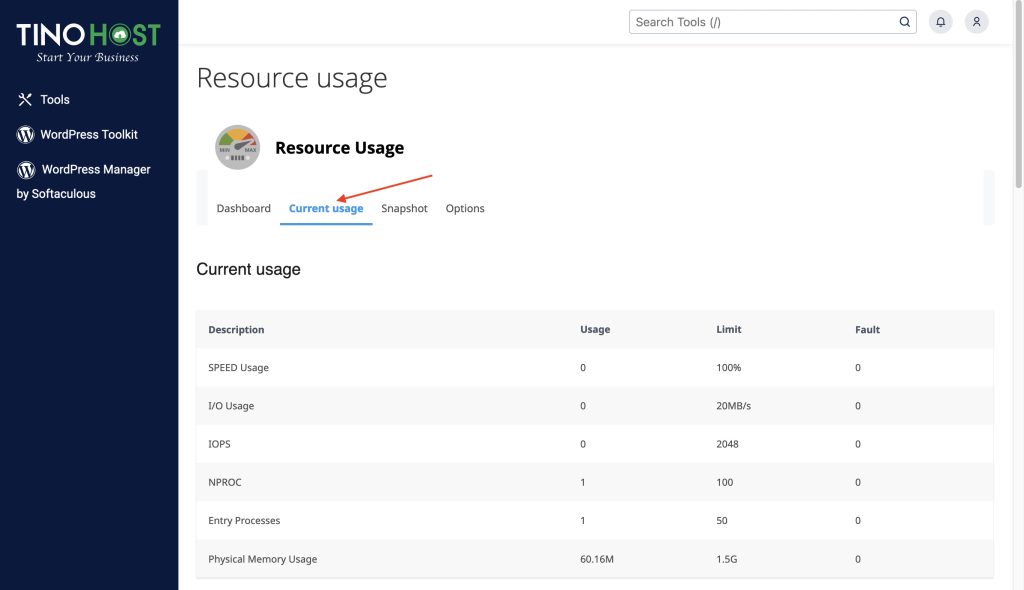Click the Tools wrench icon in sidebar

pos(25,99)
